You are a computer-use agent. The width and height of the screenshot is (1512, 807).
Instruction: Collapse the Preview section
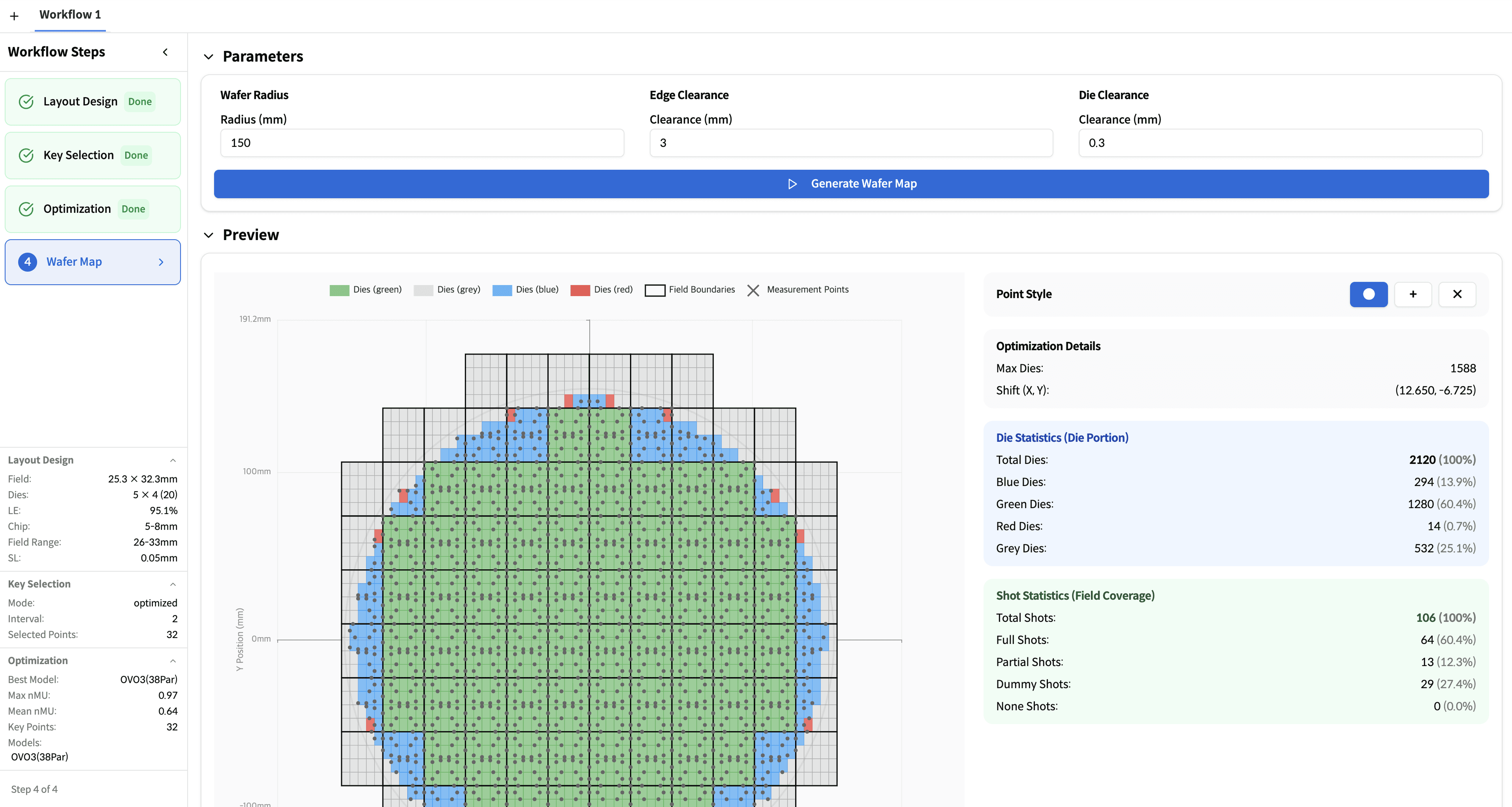point(209,235)
